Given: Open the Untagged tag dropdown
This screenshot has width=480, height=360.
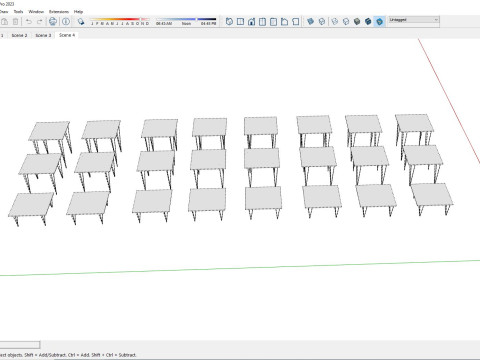Looking at the screenshot, I should 414,20.
